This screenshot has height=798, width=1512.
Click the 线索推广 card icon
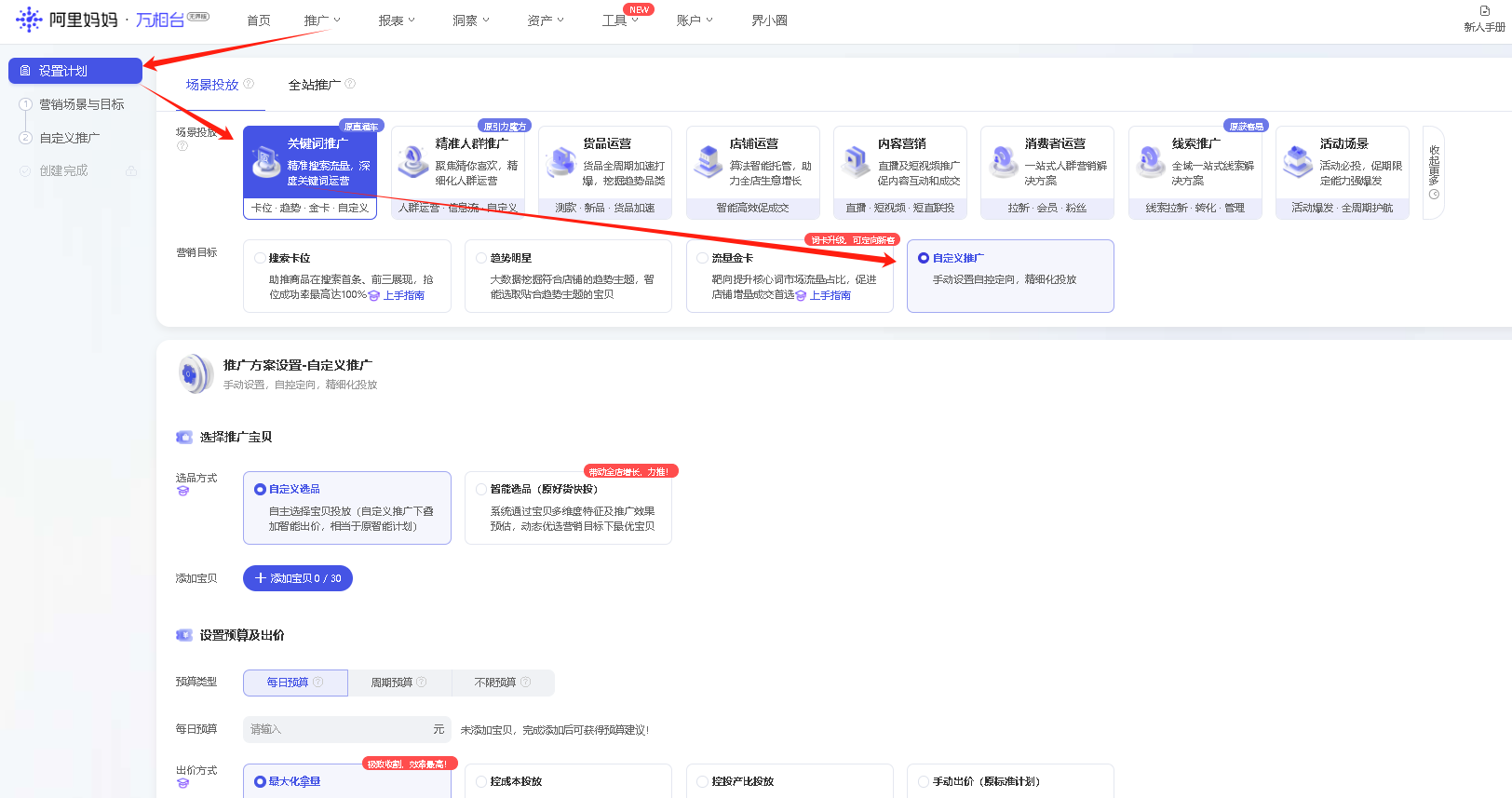[x=1151, y=163]
